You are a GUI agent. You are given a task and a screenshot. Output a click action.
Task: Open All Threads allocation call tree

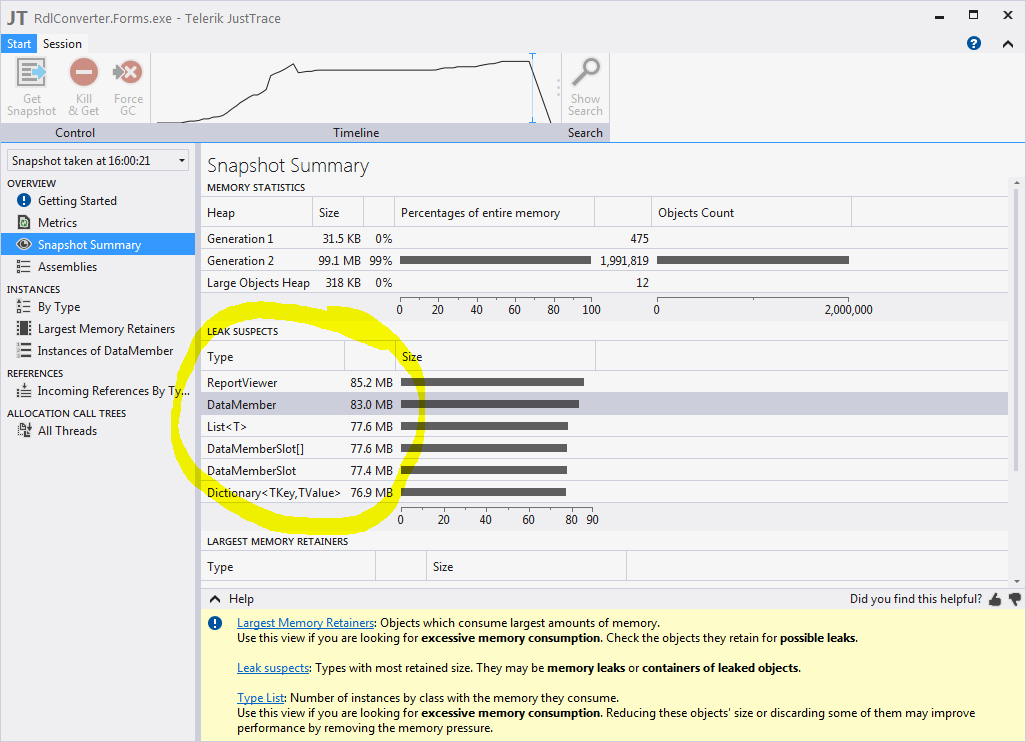click(67, 431)
